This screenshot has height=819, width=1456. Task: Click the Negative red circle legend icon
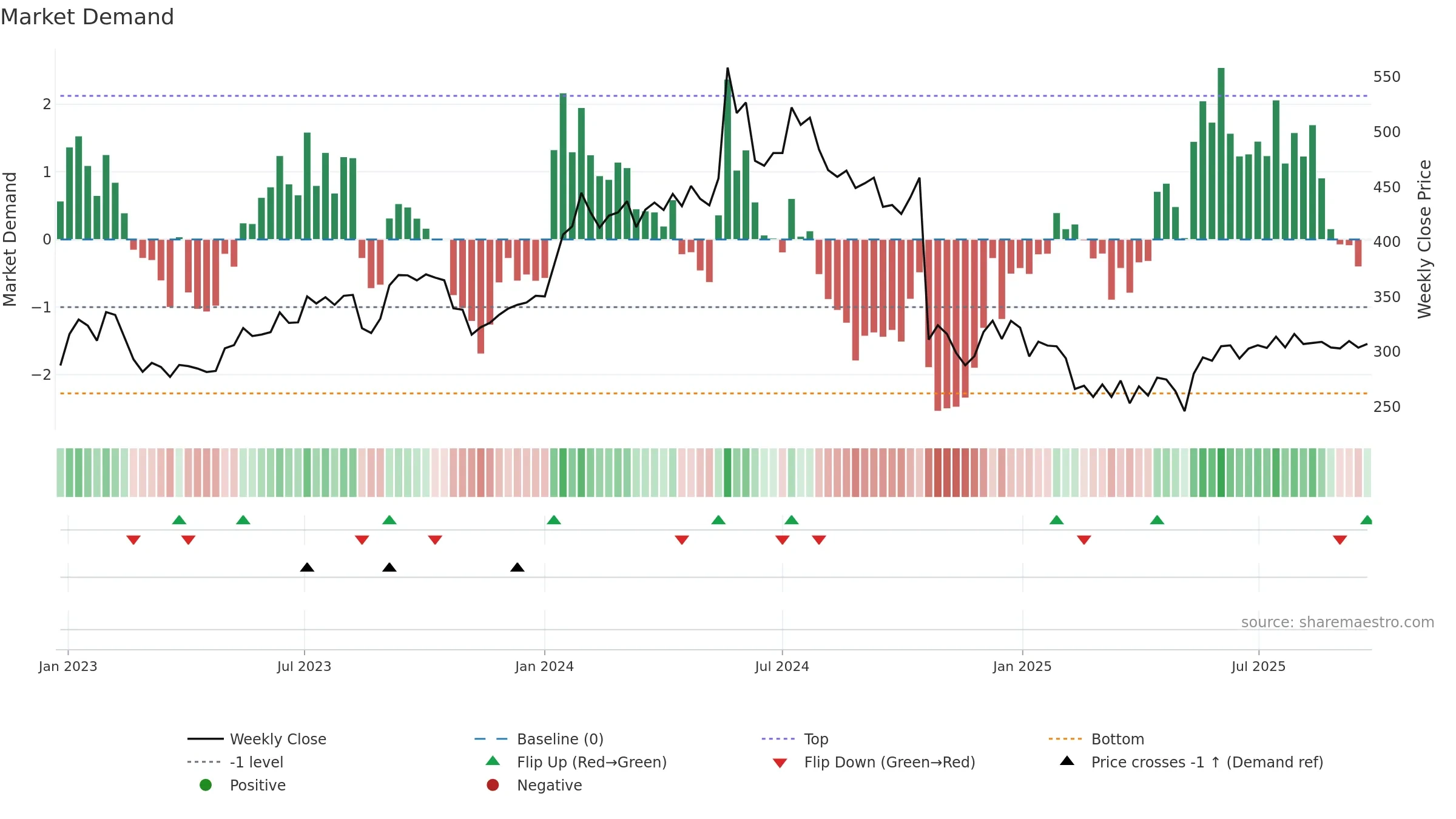coord(493,785)
